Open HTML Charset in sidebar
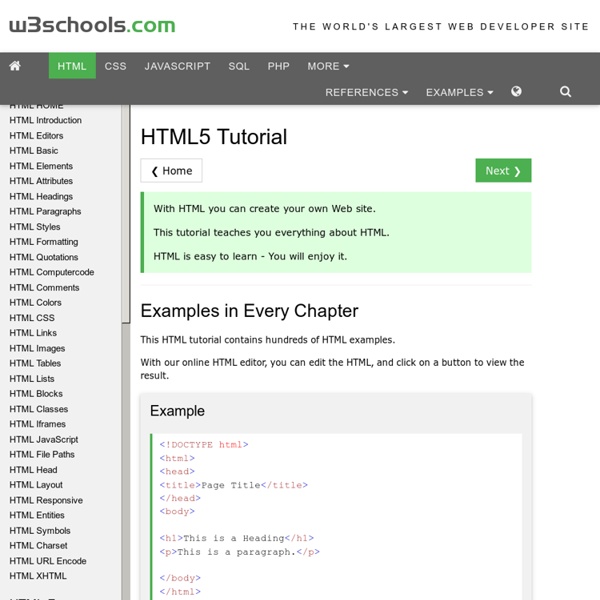Screen dimensions: 600x600 (x=38, y=545)
